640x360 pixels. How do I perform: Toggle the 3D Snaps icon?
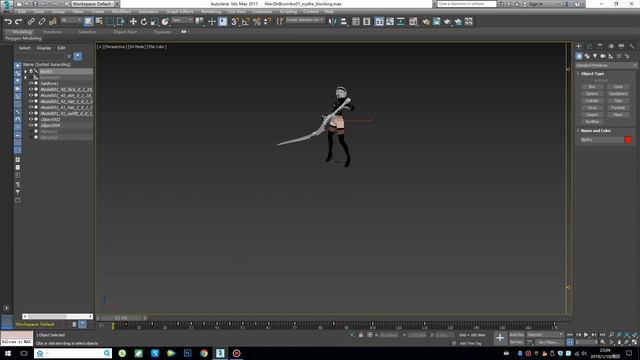pyautogui.click(x=235, y=22)
